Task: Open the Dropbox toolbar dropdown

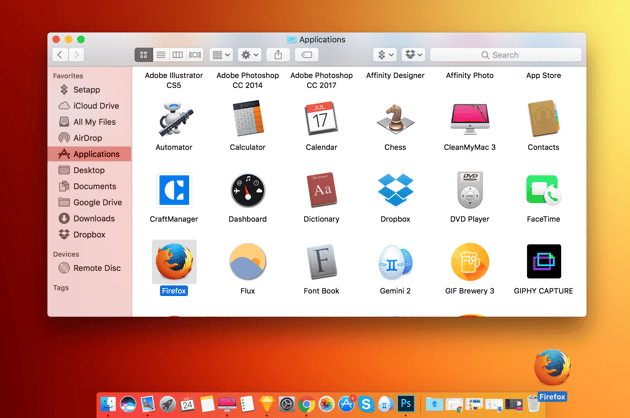Action: [x=413, y=55]
